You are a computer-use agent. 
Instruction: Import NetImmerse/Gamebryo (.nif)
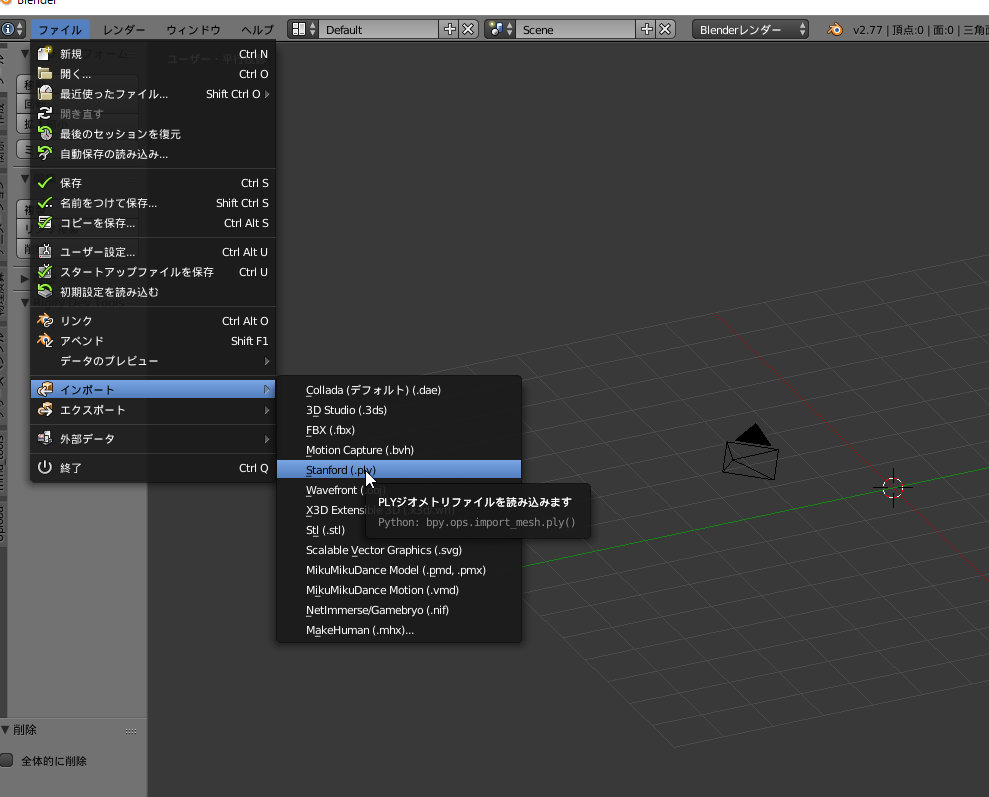click(x=399, y=610)
